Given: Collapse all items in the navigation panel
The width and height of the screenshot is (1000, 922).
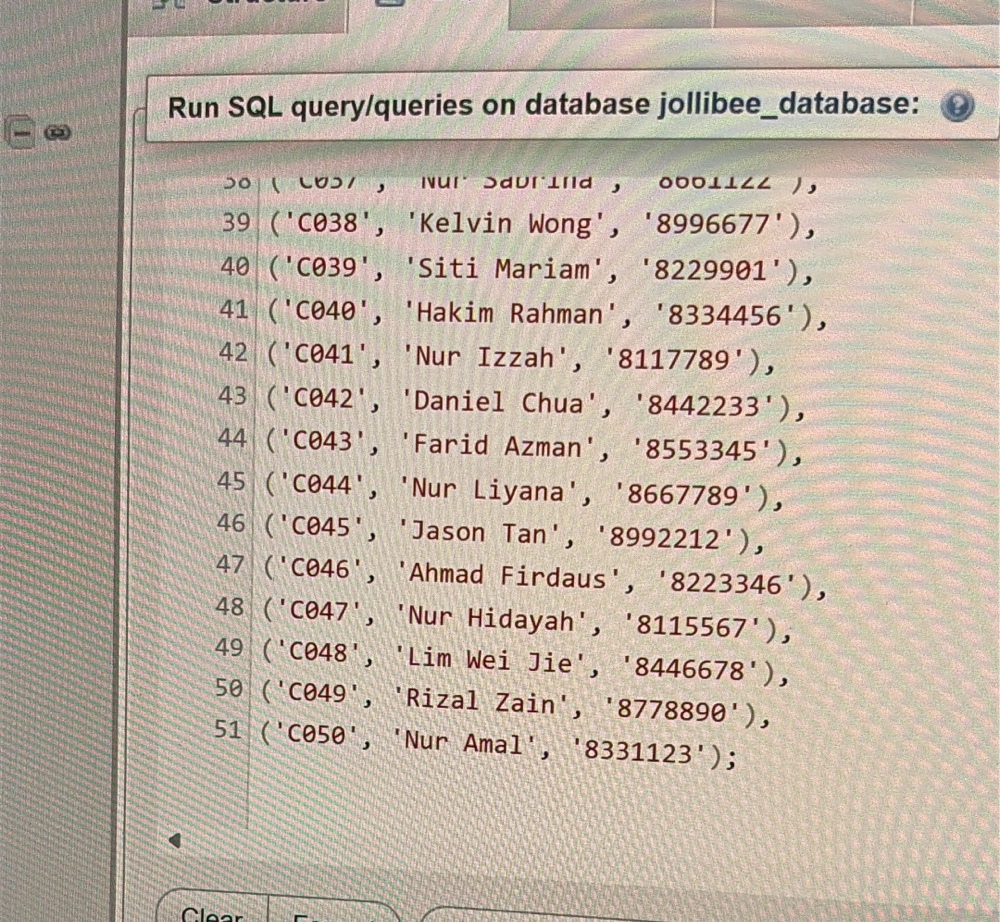Looking at the screenshot, I should (x=22, y=133).
